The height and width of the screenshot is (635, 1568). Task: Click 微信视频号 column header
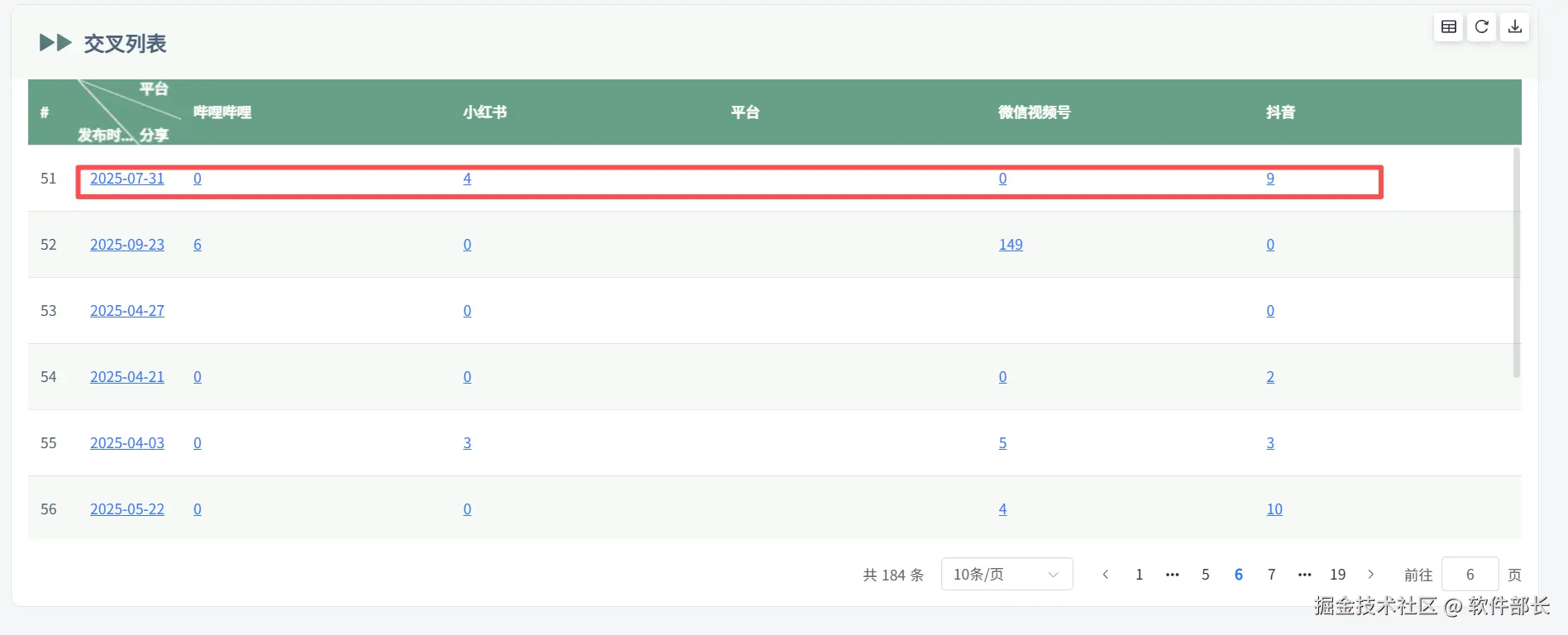click(x=1035, y=112)
